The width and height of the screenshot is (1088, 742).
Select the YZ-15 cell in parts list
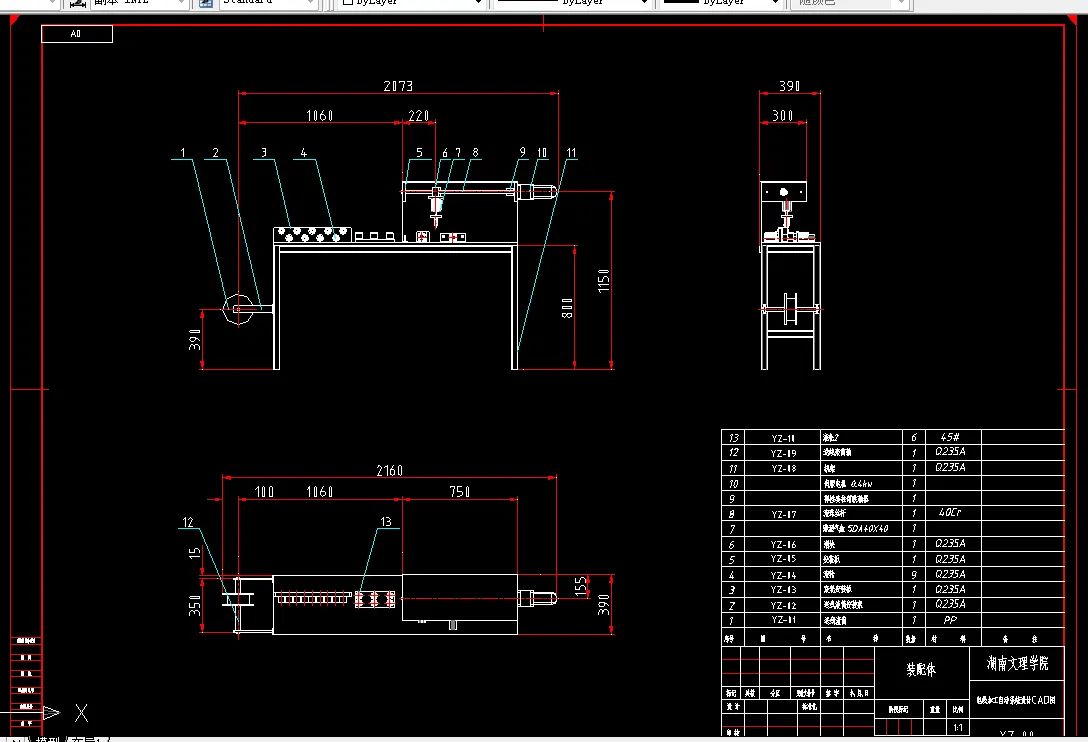[x=783, y=559]
